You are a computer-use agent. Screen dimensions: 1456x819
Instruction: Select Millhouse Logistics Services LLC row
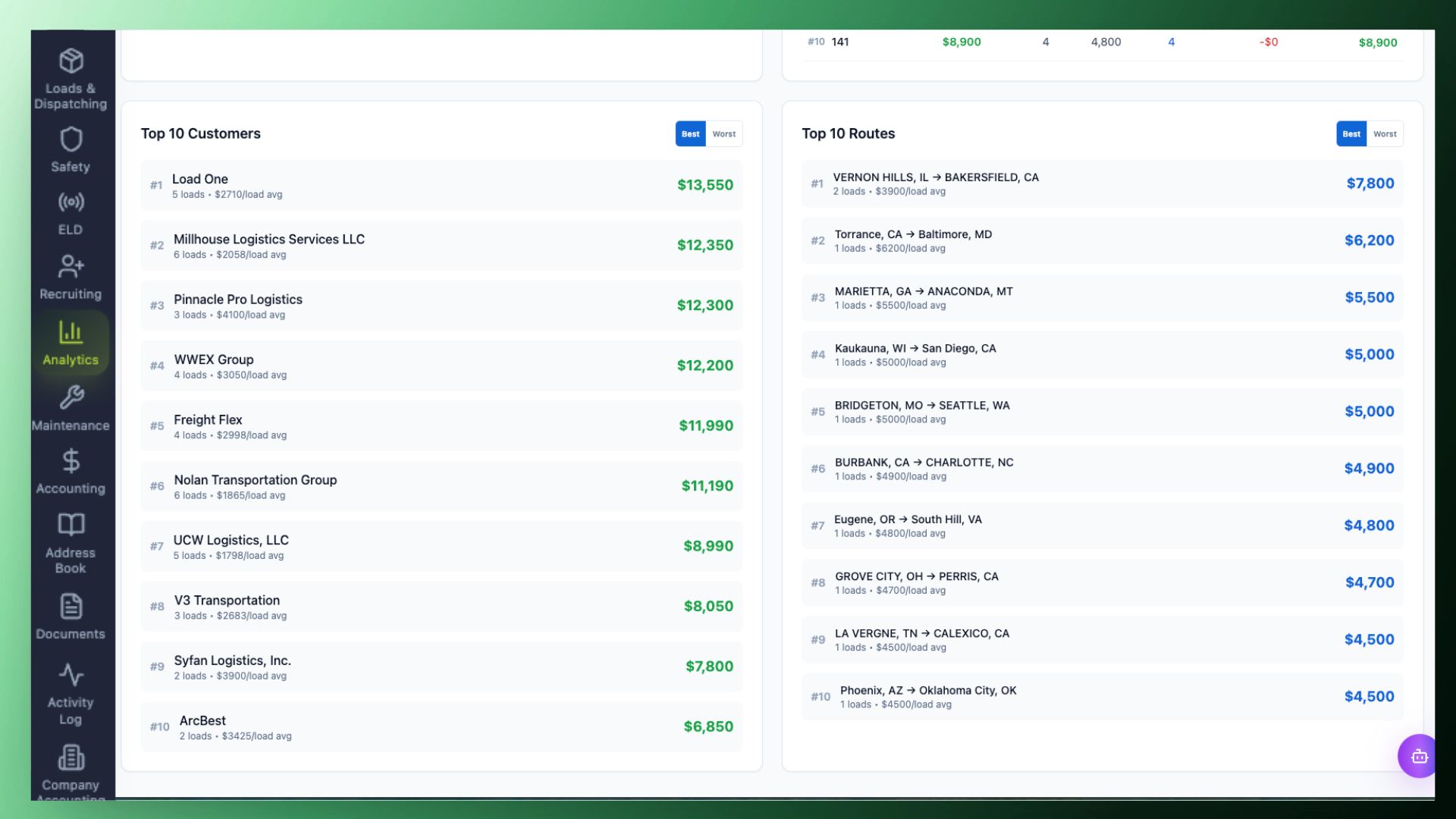click(x=441, y=245)
